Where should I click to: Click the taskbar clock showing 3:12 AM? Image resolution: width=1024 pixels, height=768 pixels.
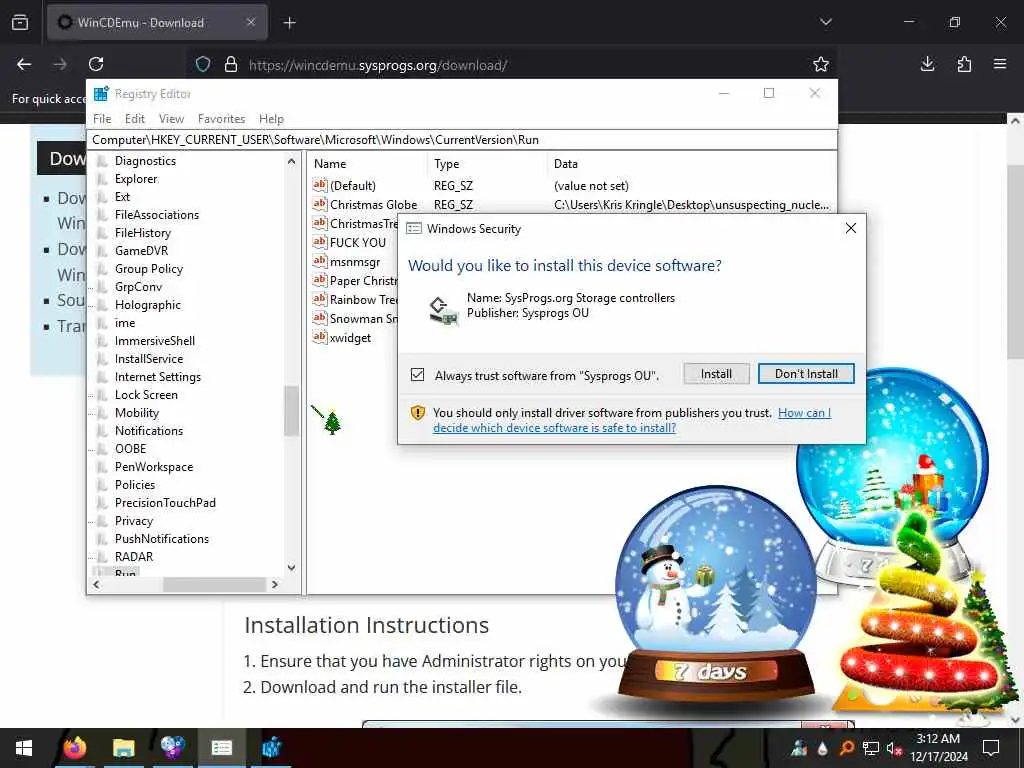tap(938, 748)
